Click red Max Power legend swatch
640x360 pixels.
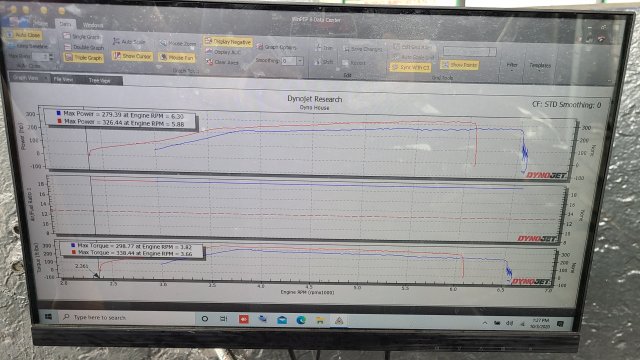[x=60, y=121]
